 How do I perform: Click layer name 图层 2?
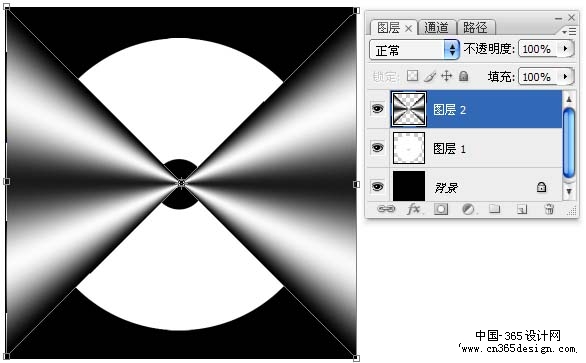point(450,110)
